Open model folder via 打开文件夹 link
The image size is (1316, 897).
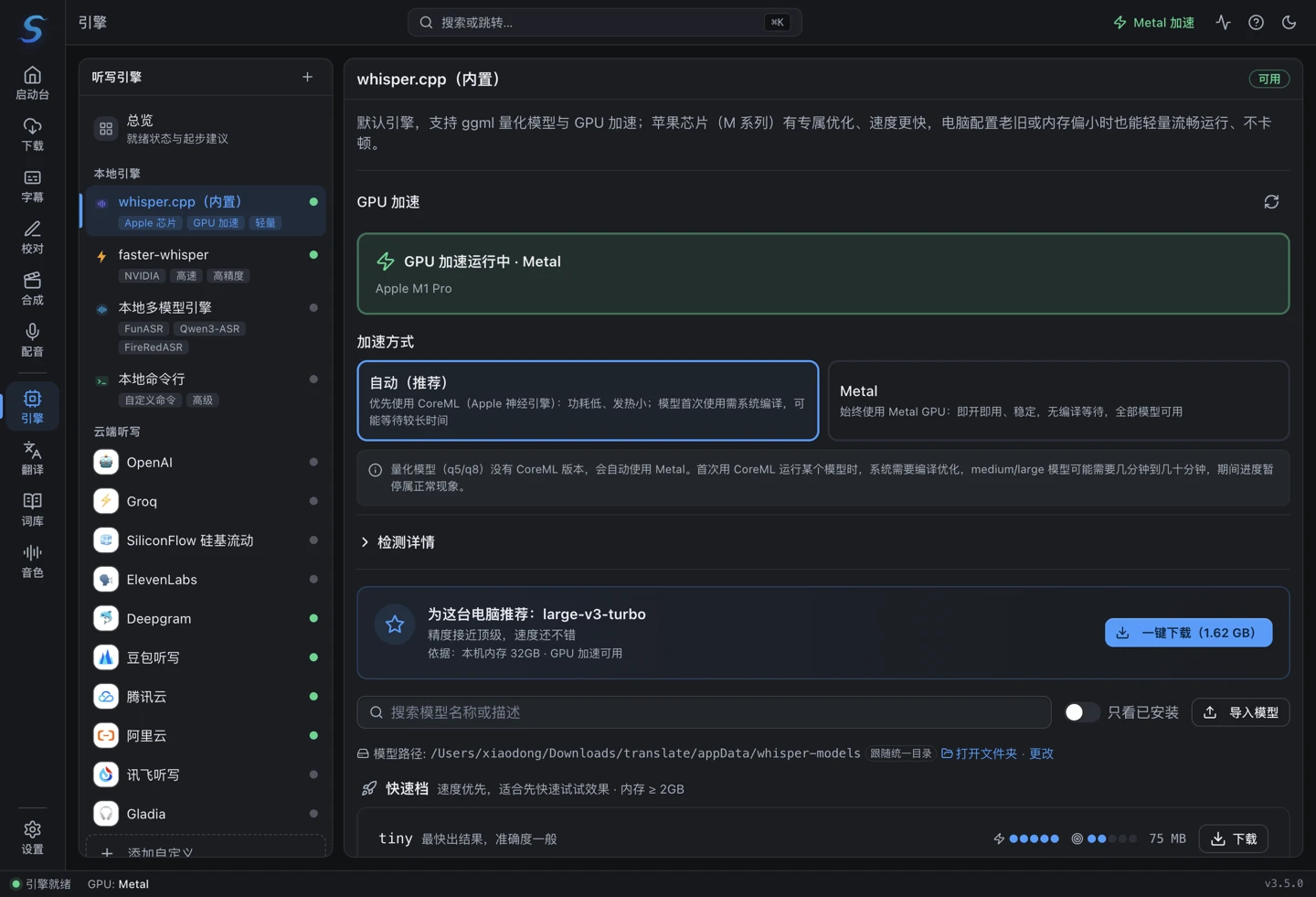(x=979, y=753)
